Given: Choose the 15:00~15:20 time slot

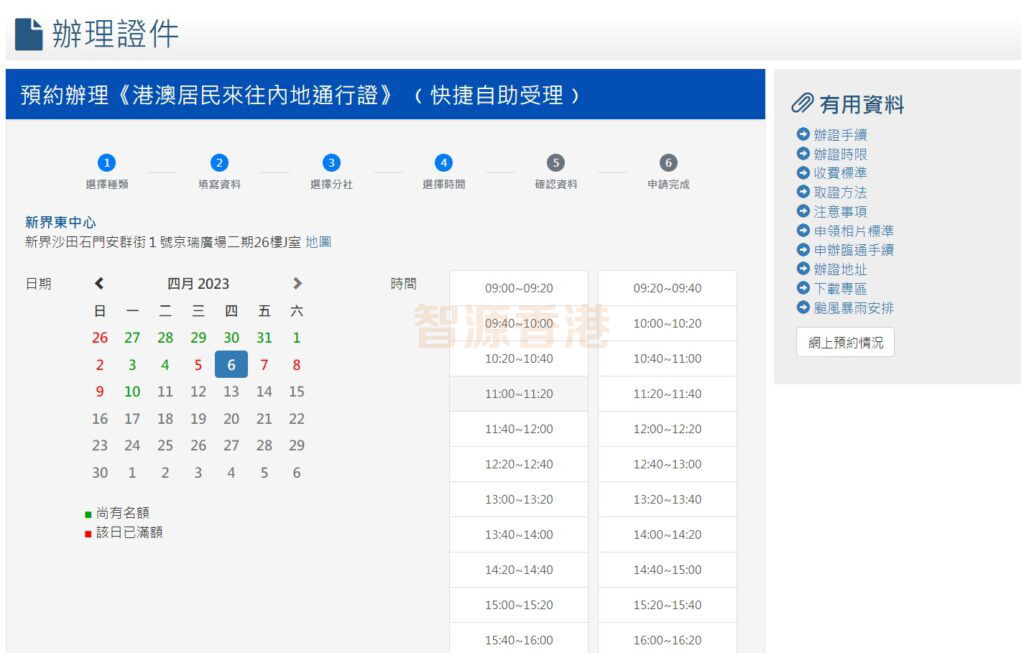Looking at the screenshot, I should tap(519, 605).
